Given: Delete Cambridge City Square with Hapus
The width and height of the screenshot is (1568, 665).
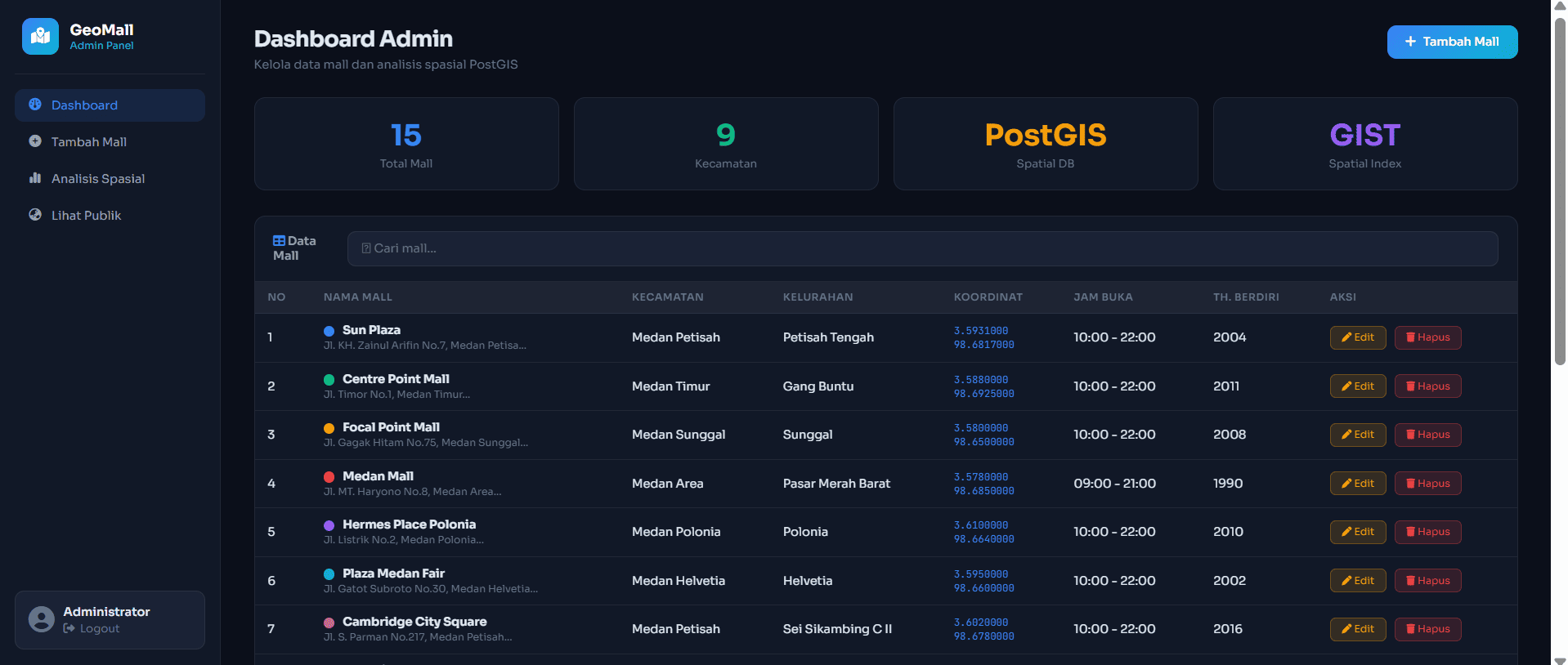Looking at the screenshot, I should (x=1427, y=629).
